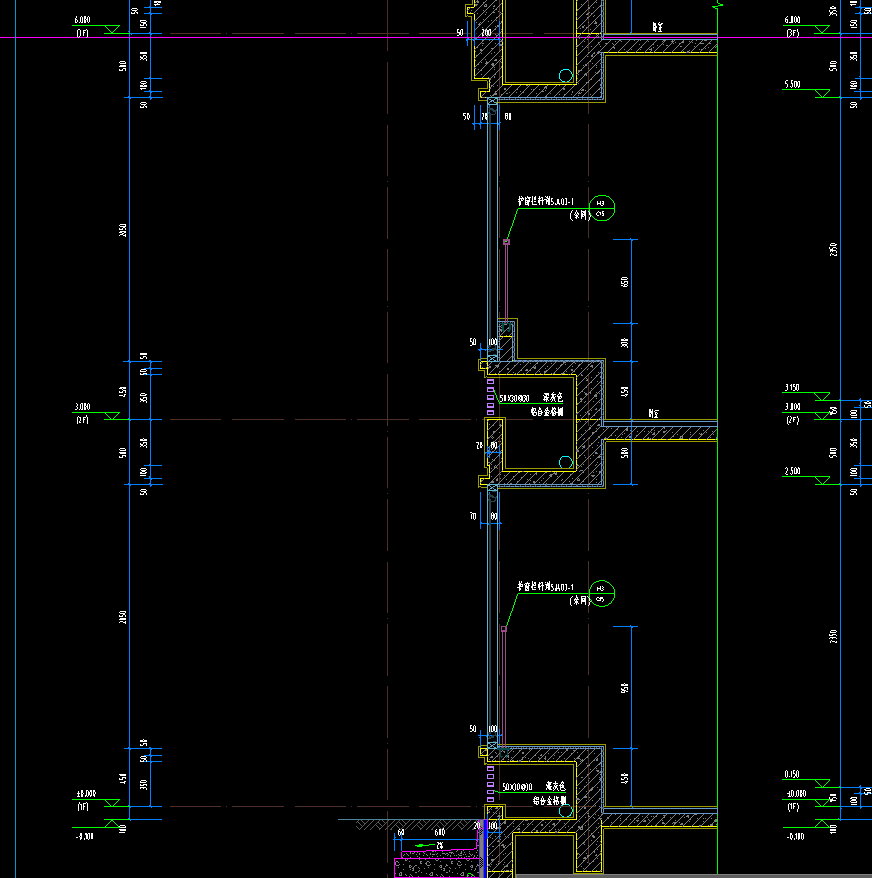Viewport: 872px width, 878px height.
Task: Select the green detail callout bubble above 2F
Action: coord(602,208)
